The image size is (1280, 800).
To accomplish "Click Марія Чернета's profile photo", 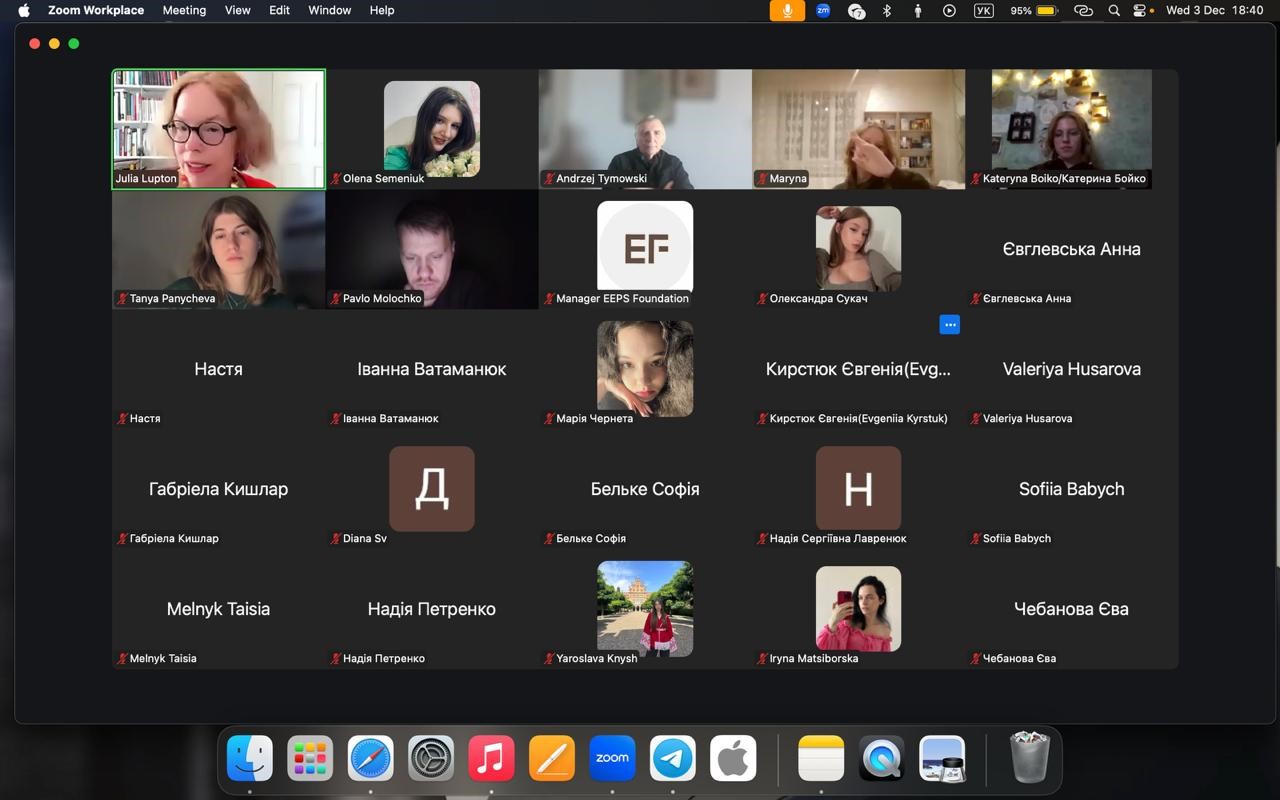I will click(x=645, y=369).
